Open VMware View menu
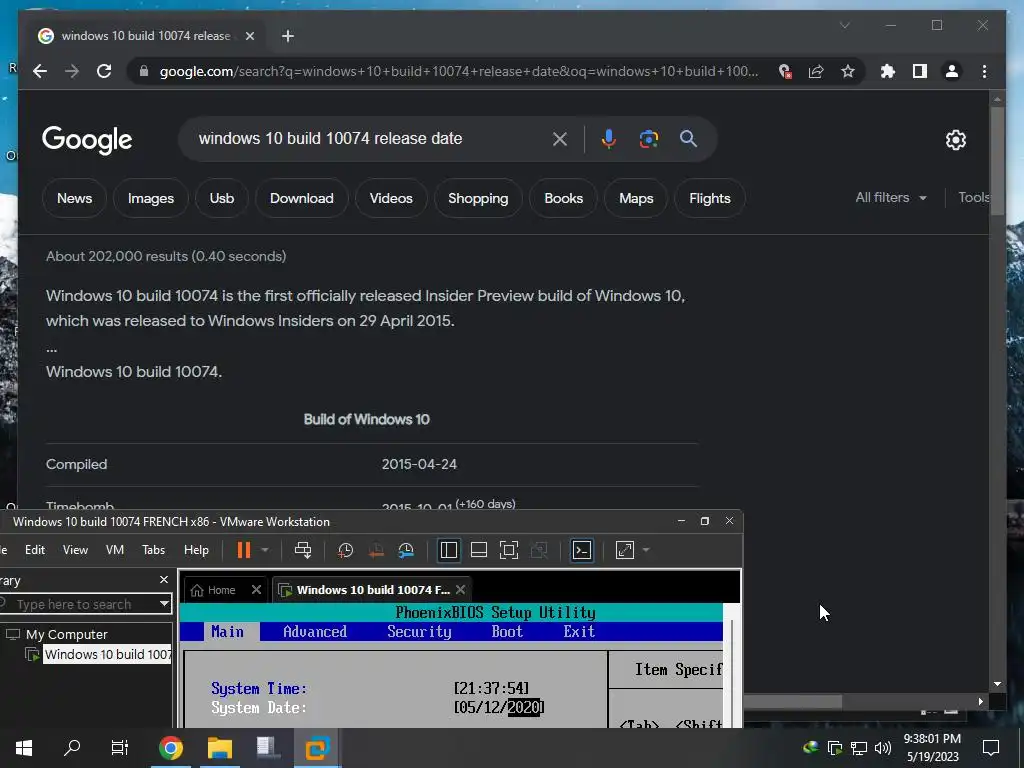 pyautogui.click(x=75, y=550)
